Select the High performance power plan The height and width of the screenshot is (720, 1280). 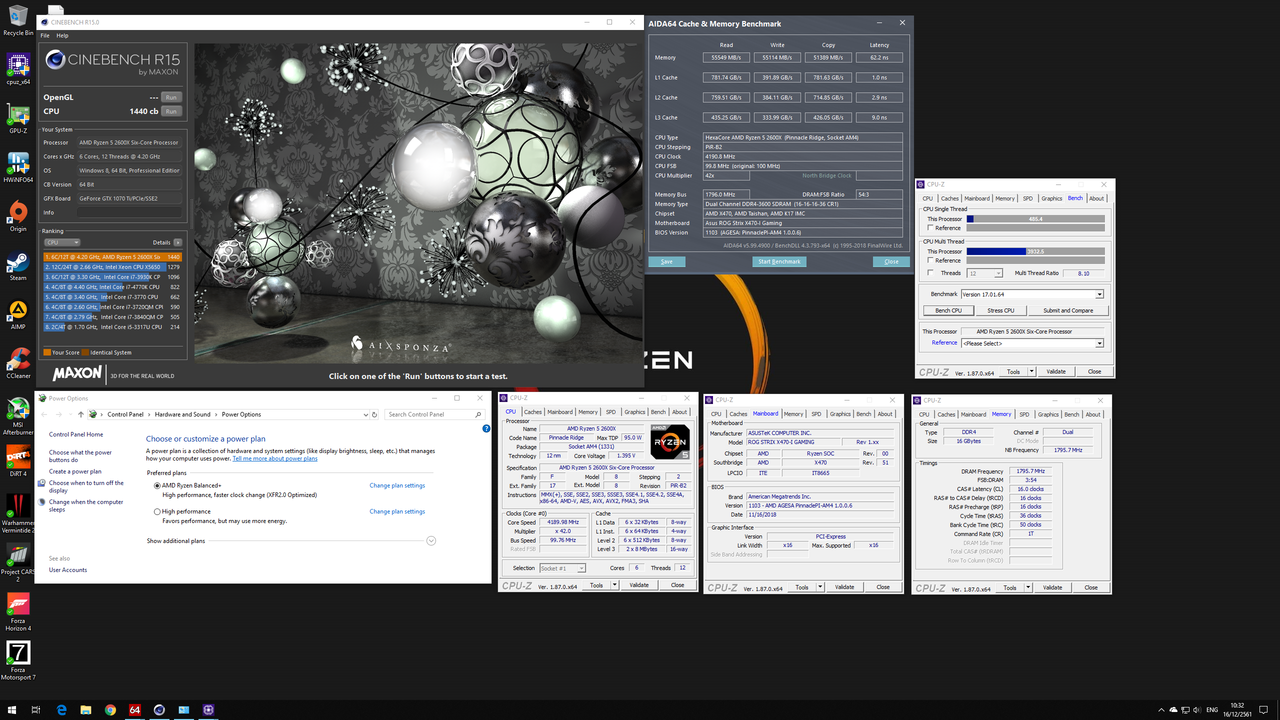(x=157, y=511)
